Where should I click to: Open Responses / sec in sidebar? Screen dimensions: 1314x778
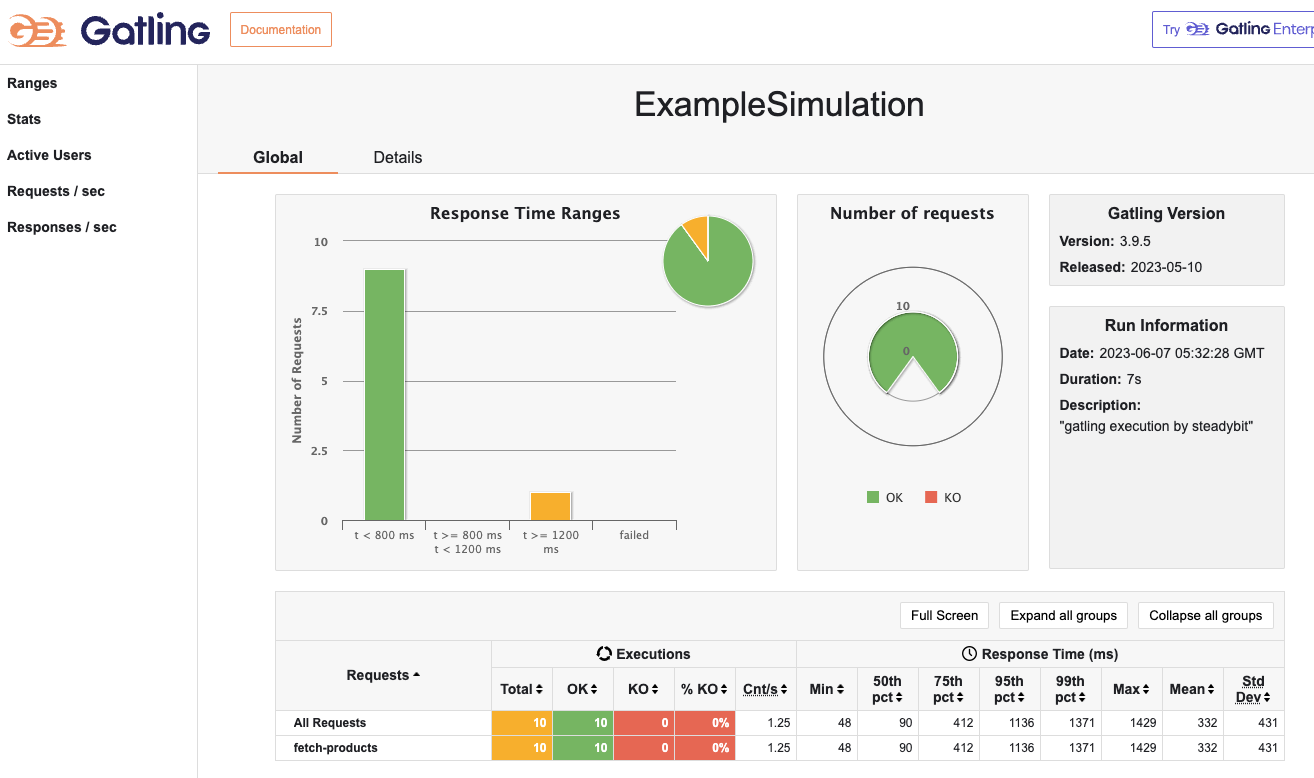(62, 227)
